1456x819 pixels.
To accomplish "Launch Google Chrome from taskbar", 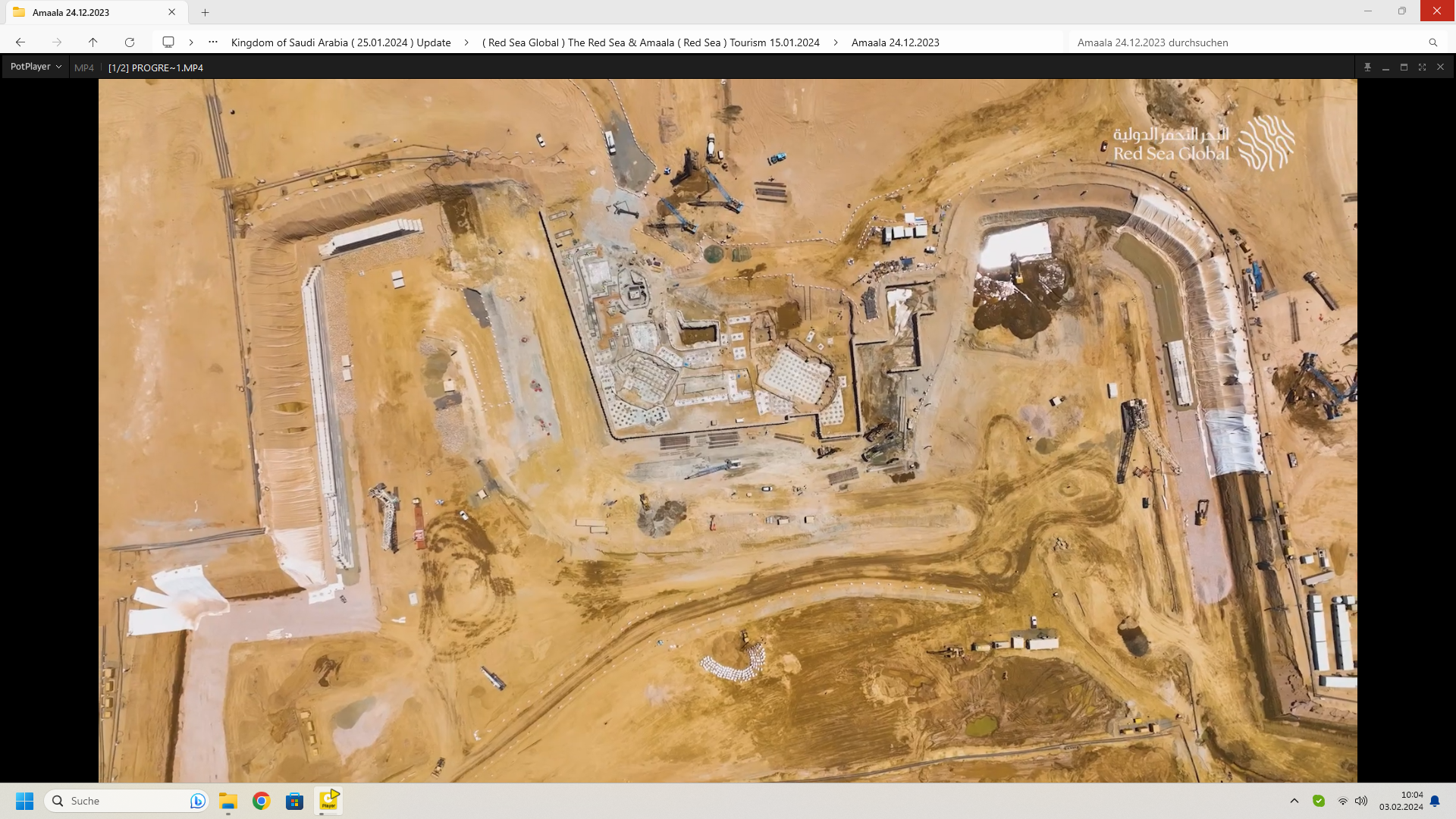I will pyautogui.click(x=262, y=801).
